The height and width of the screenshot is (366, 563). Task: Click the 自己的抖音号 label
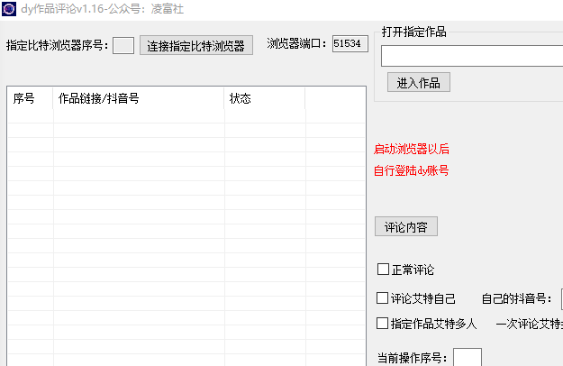pos(516,298)
